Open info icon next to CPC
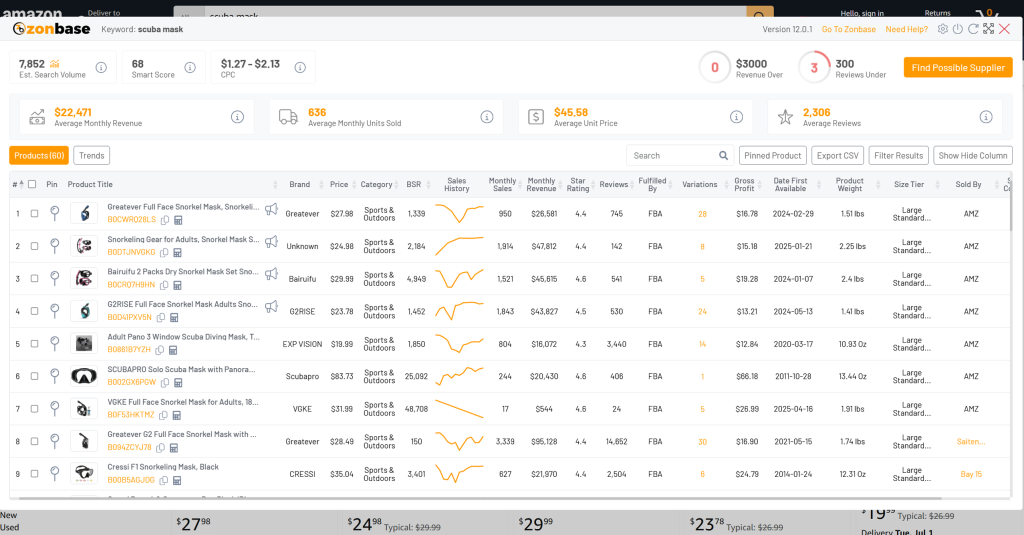The image size is (1024, 535). point(300,67)
